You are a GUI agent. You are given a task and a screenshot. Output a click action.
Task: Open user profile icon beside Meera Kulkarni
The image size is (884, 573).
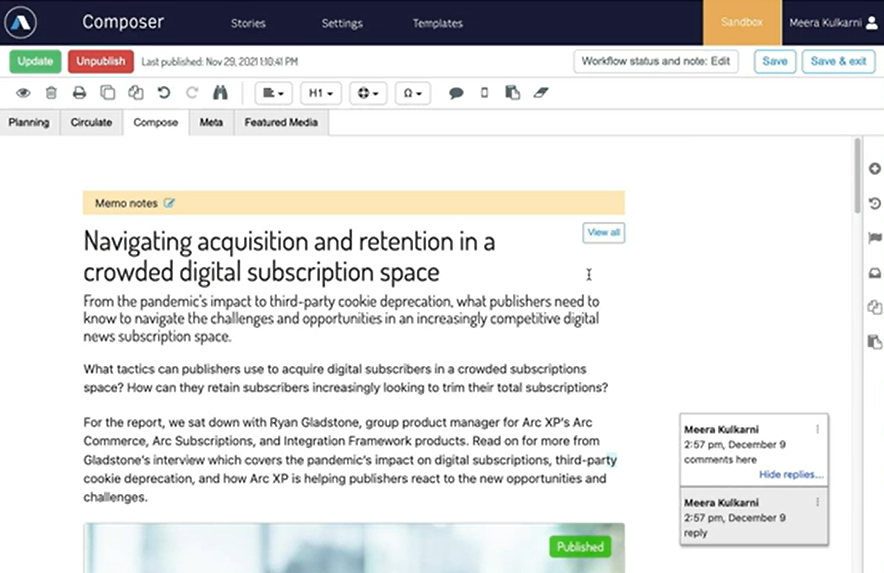click(872, 23)
